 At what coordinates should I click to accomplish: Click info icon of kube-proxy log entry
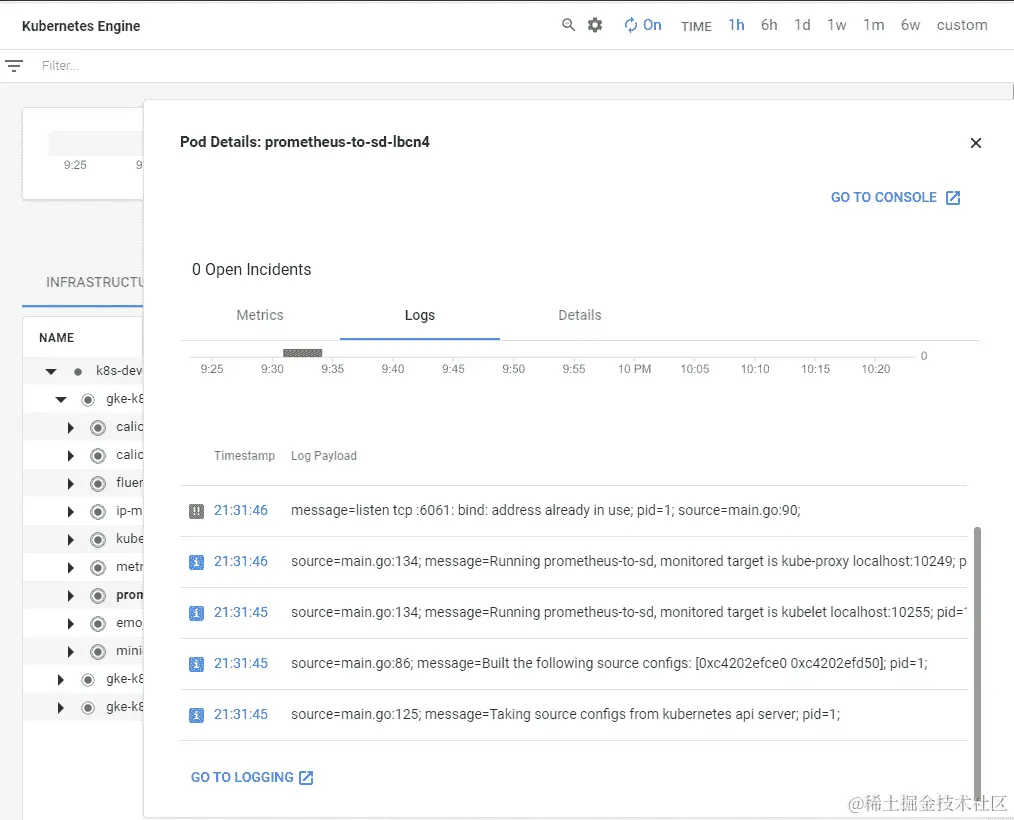tap(196, 562)
